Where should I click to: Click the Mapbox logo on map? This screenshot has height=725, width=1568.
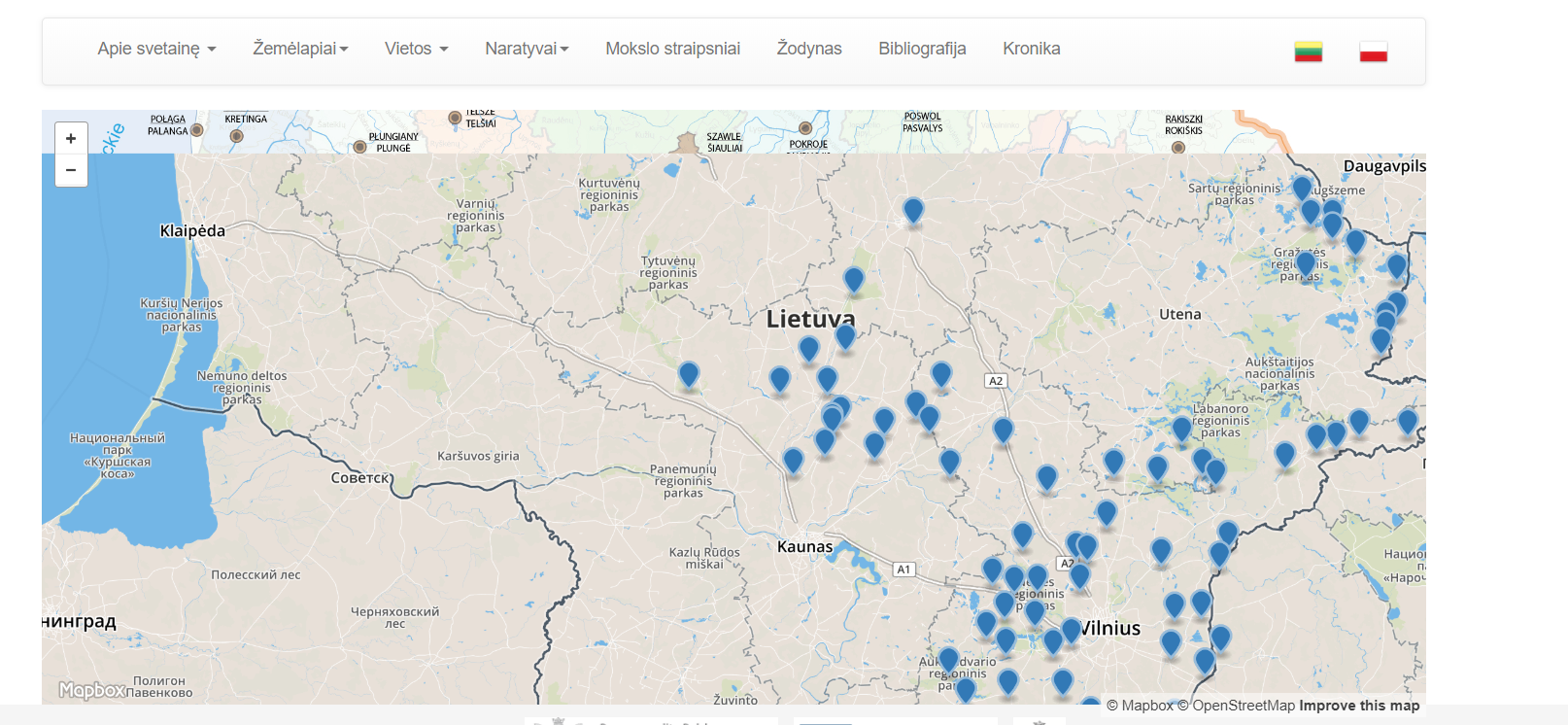click(x=92, y=690)
